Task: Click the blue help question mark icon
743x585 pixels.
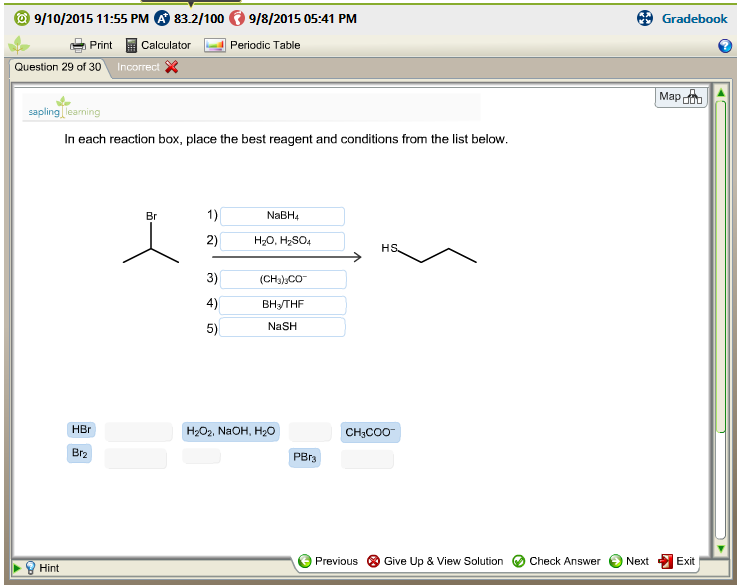Action: (x=725, y=46)
